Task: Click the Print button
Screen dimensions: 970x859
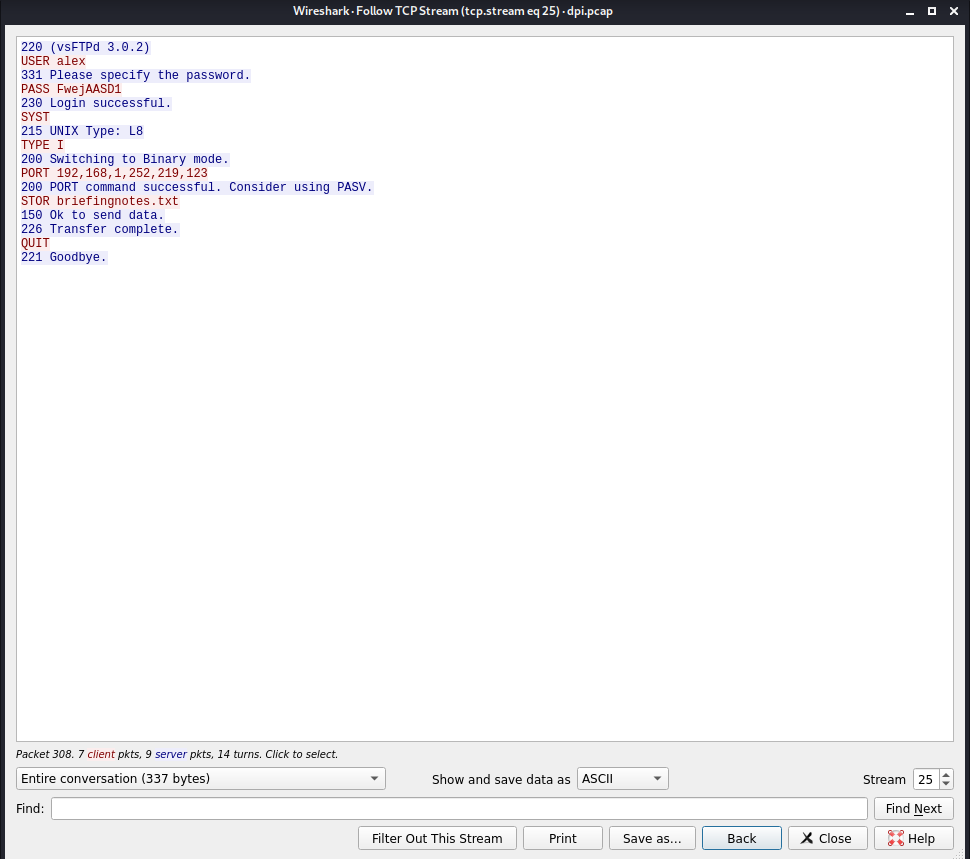Action: (x=562, y=838)
